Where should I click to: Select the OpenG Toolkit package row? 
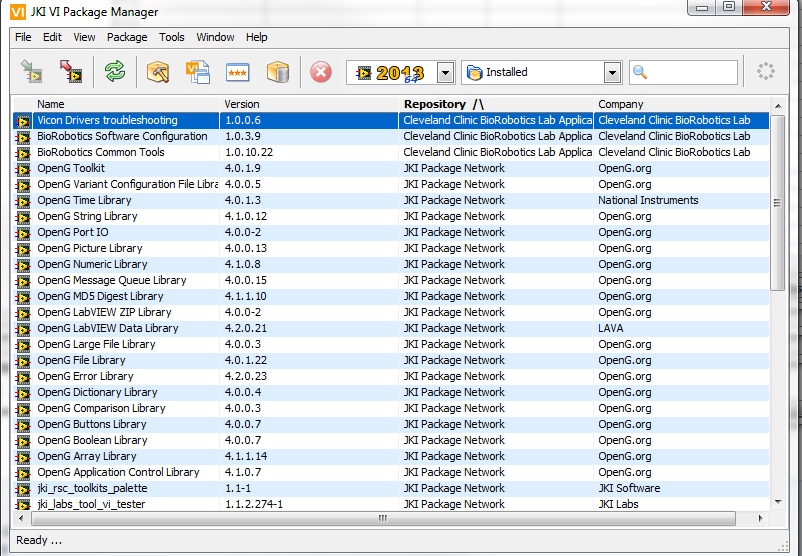[71, 168]
